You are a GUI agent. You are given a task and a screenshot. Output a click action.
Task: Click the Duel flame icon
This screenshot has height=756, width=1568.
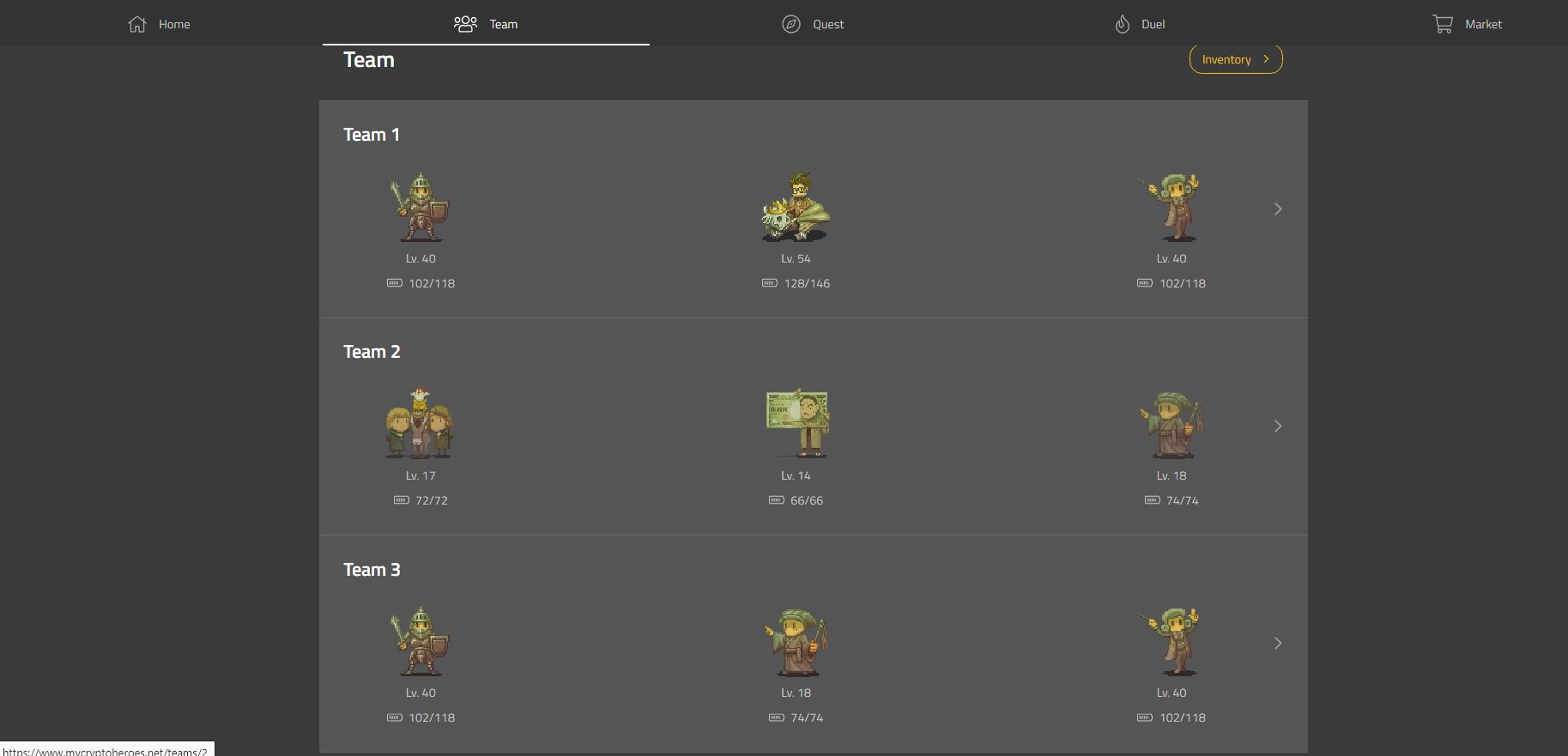(1123, 24)
